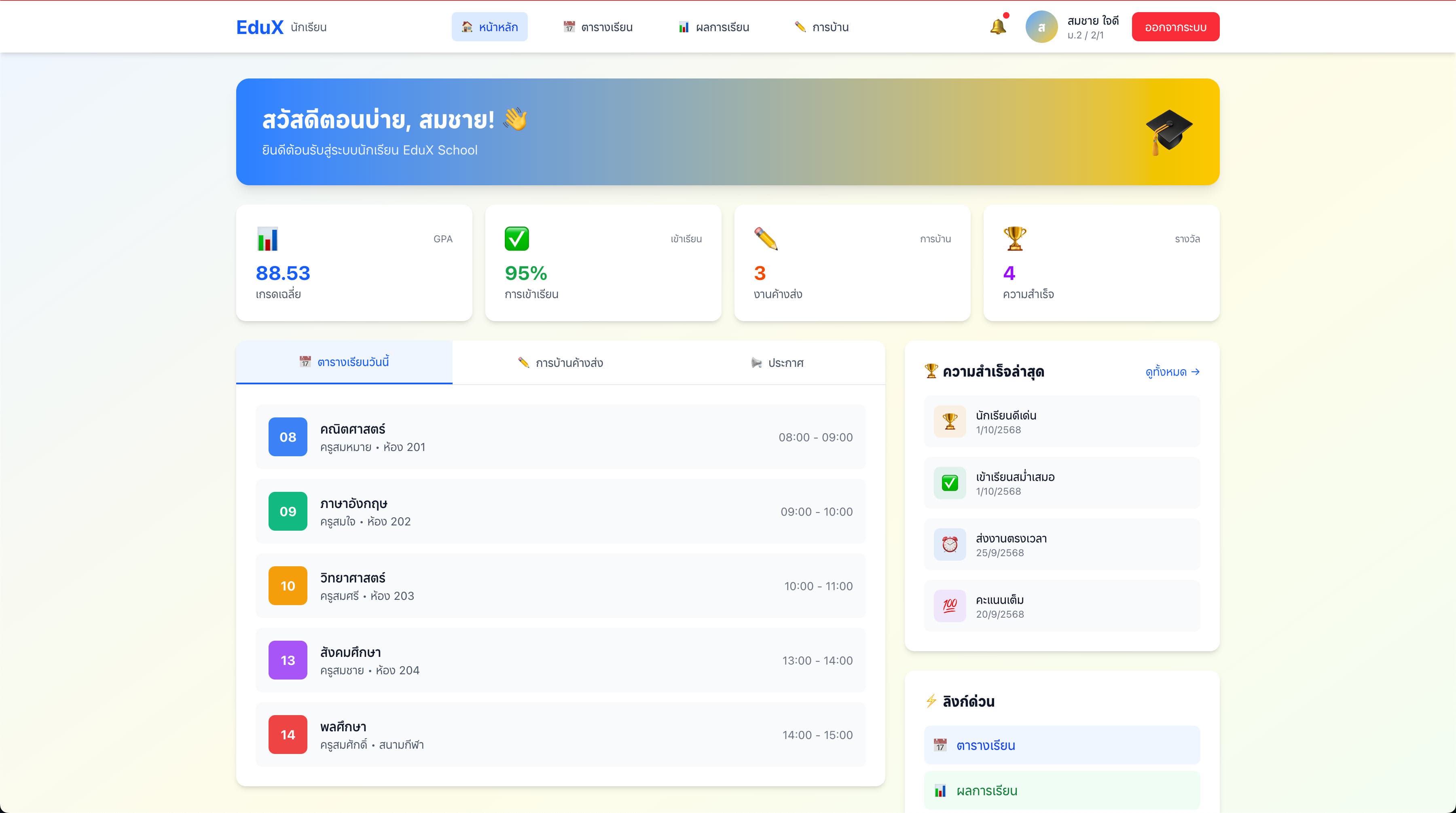
Task: Open the ตารางเรียน navigation menu item
Action: click(598, 27)
